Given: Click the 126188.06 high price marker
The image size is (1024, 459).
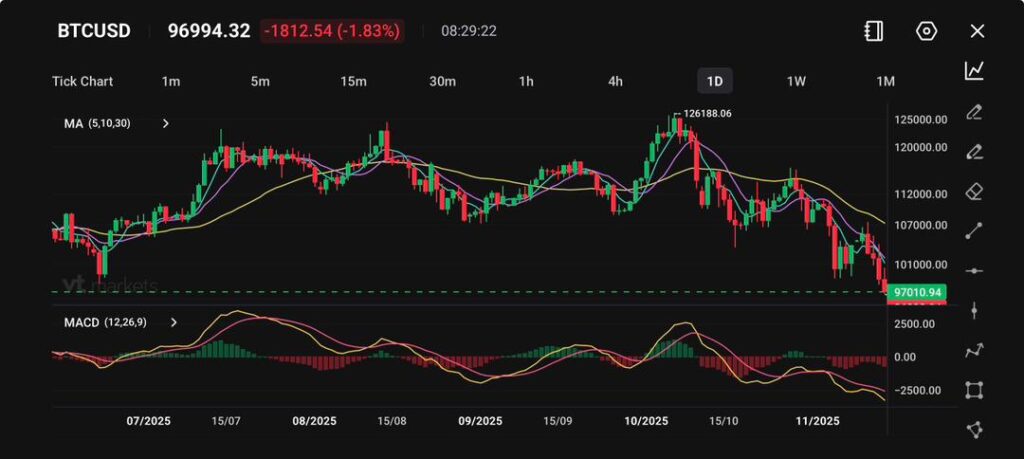Looking at the screenshot, I should click(x=707, y=114).
